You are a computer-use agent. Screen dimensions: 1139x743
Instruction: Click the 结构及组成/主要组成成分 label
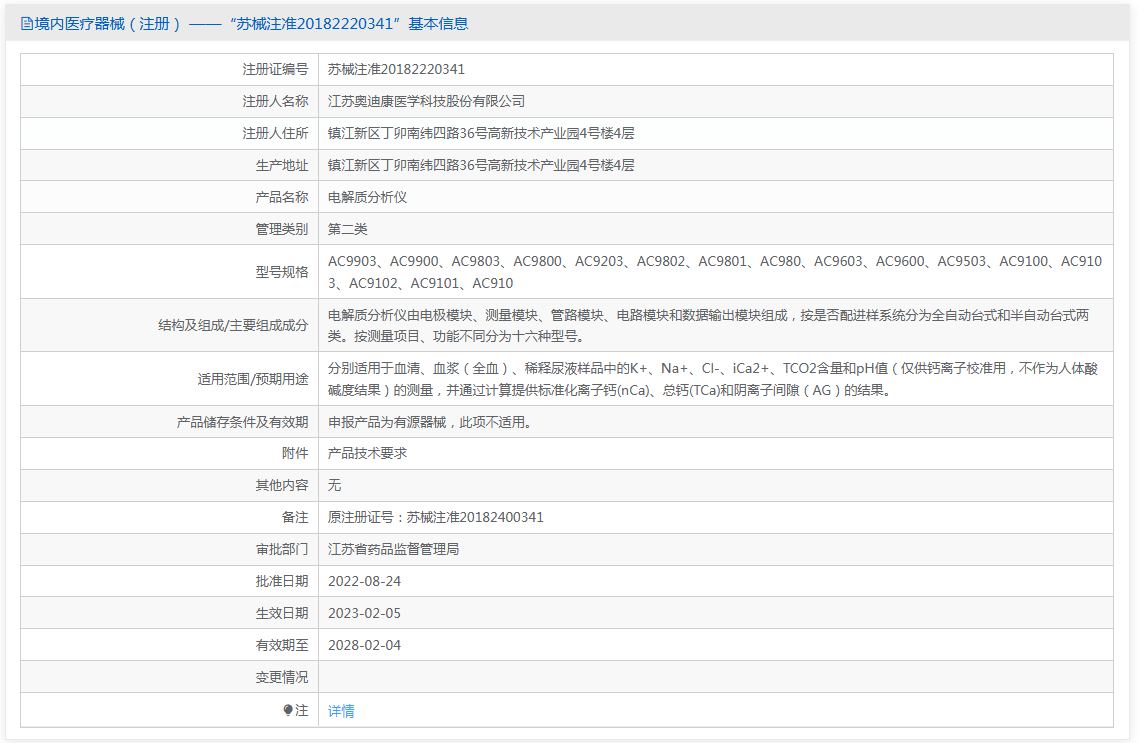[x=233, y=325]
